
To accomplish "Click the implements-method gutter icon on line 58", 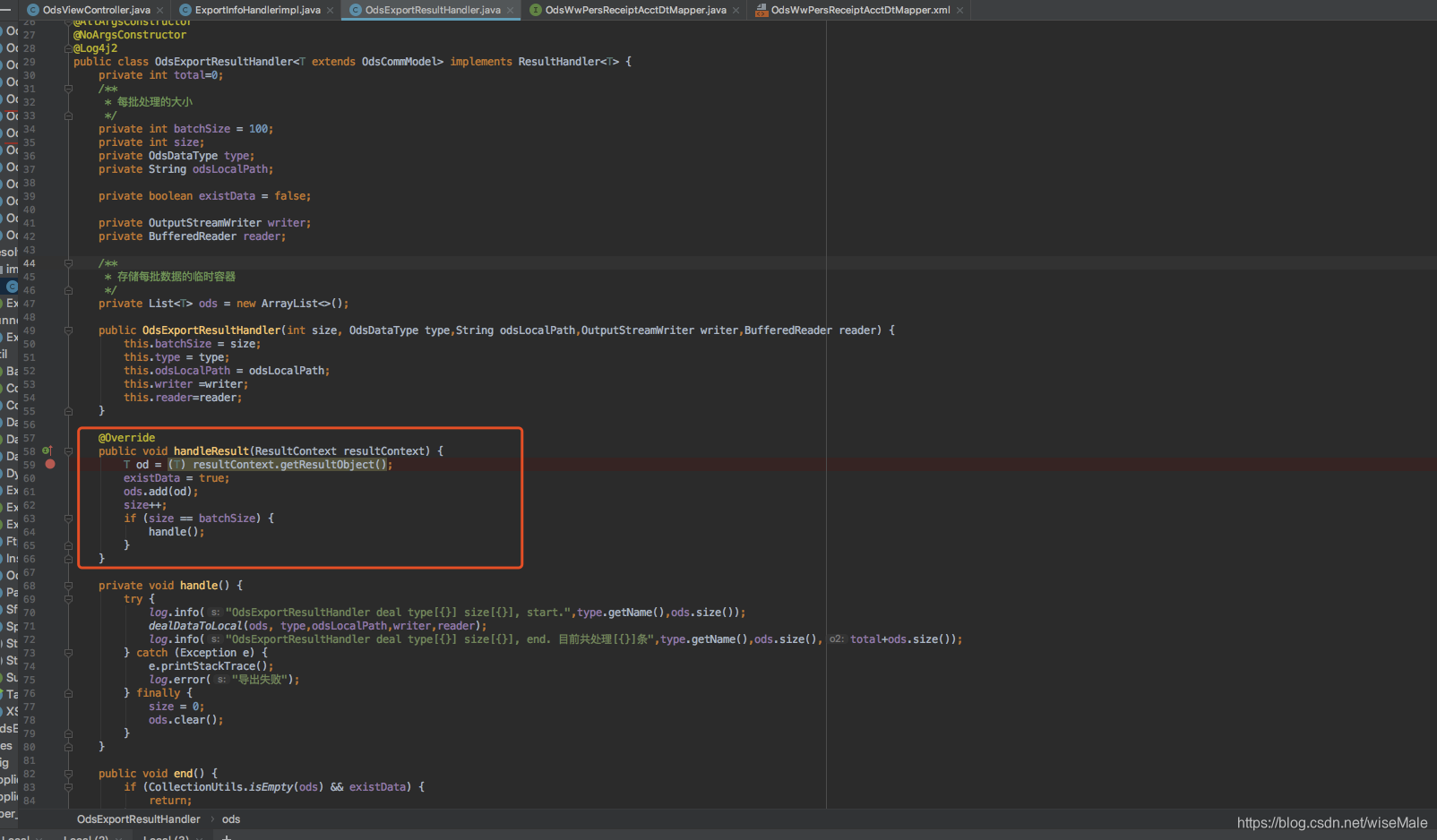I will 47,450.
